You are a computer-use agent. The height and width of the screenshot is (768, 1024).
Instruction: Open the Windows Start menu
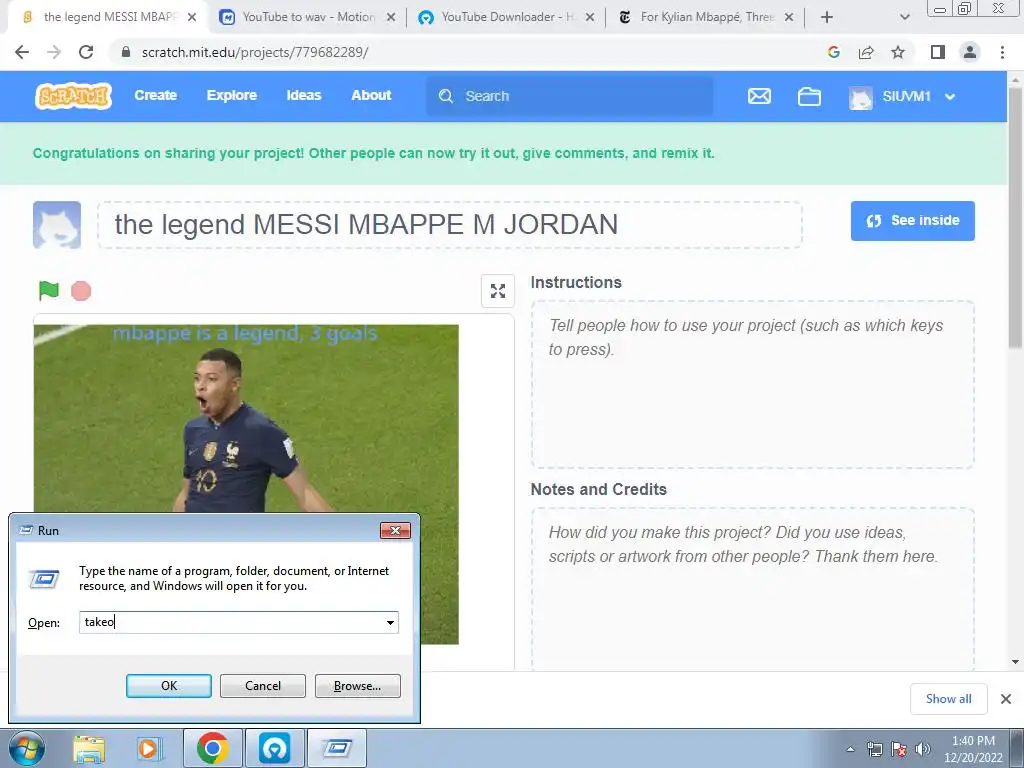coord(27,748)
